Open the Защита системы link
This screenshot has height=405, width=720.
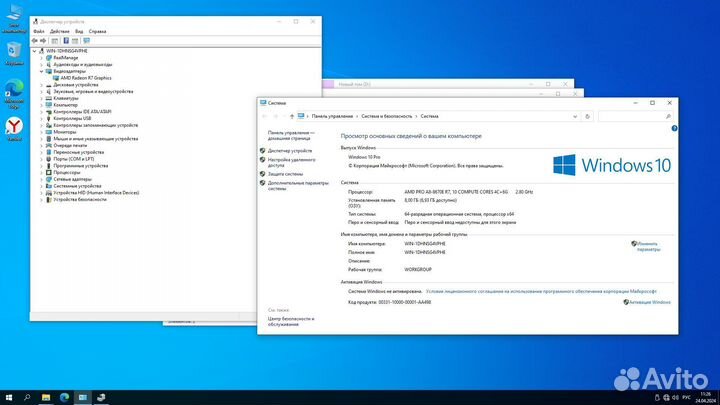285,174
